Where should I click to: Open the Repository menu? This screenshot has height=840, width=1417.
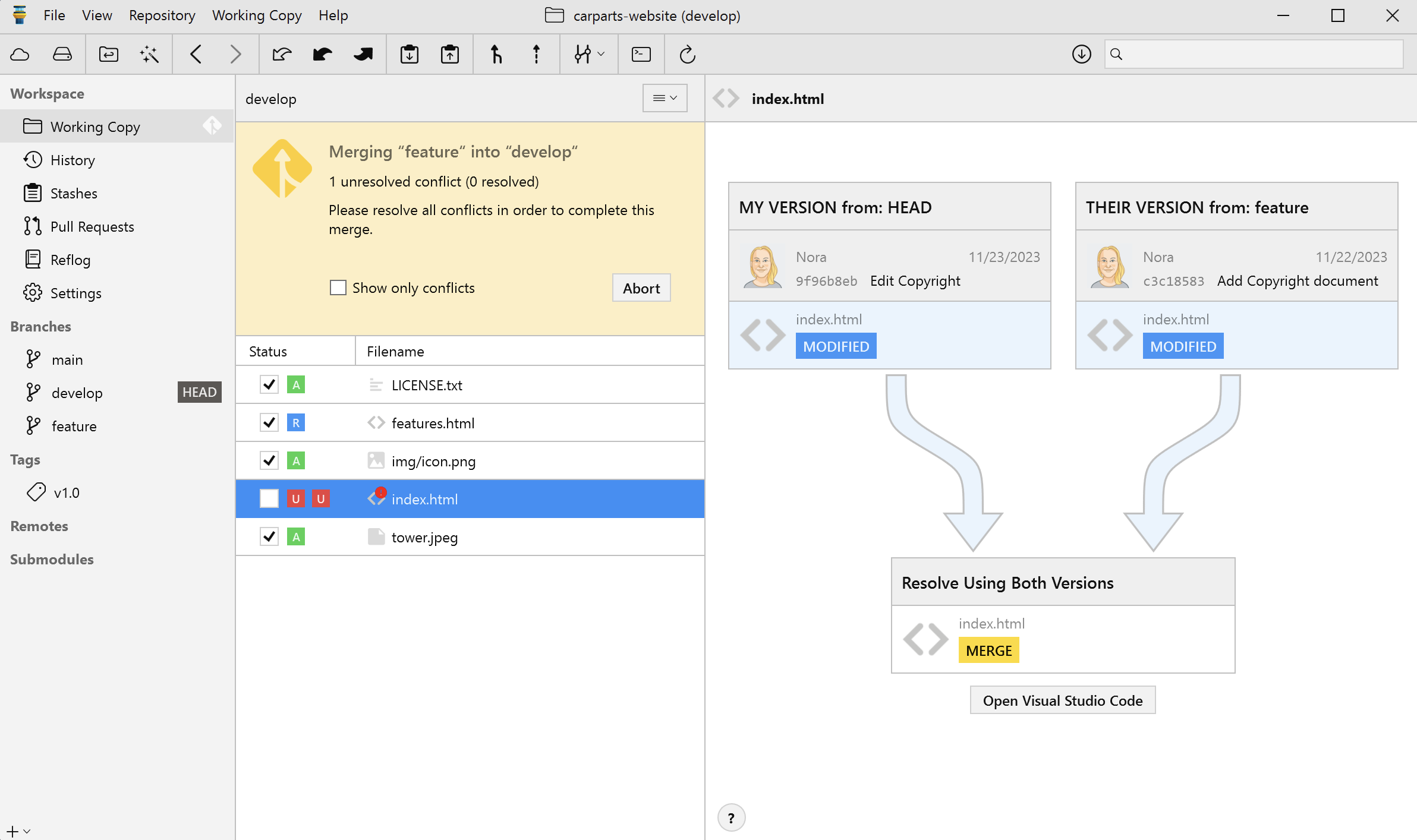point(162,15)
